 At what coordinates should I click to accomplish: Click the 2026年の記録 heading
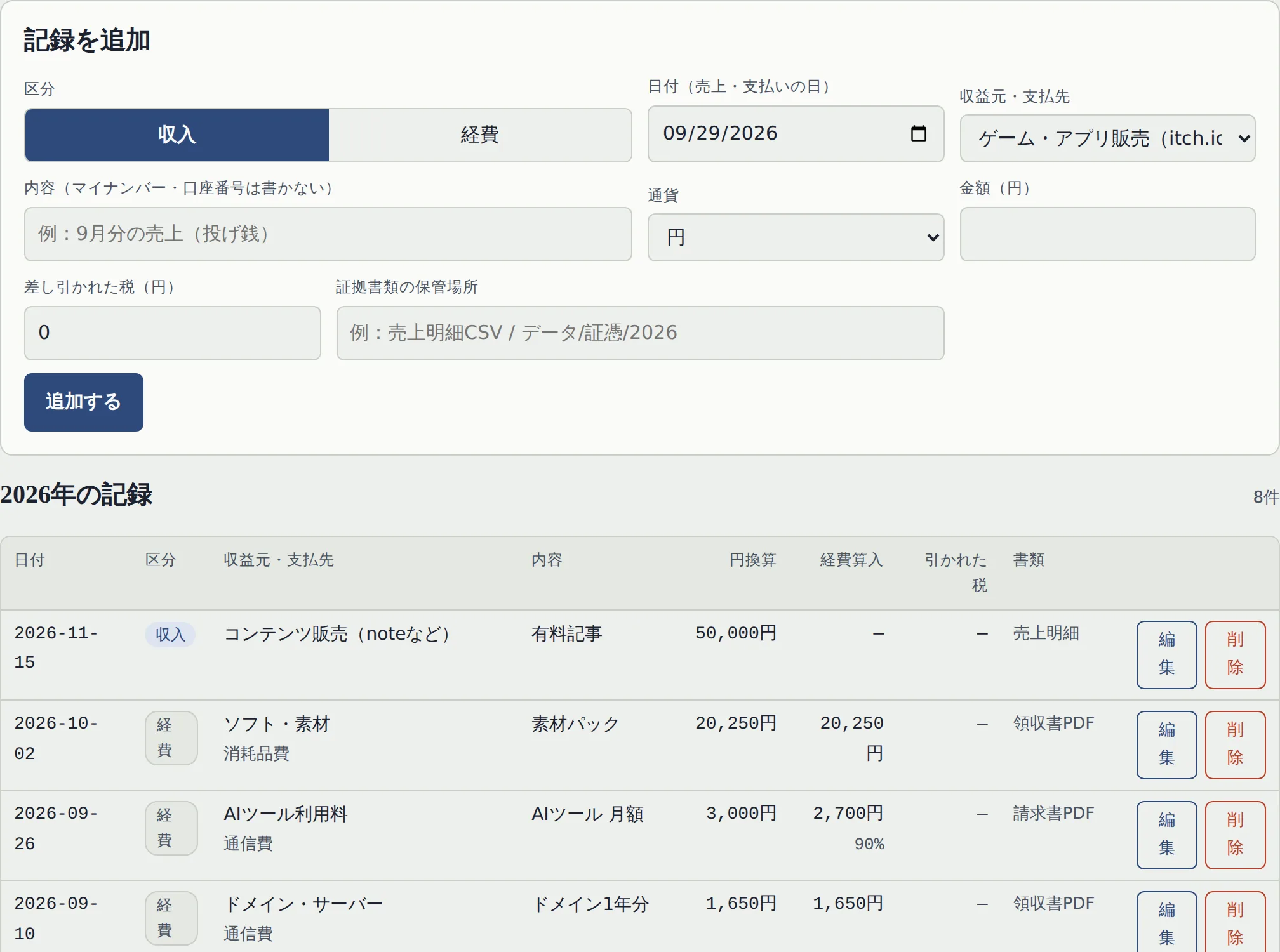pos(76,494)
